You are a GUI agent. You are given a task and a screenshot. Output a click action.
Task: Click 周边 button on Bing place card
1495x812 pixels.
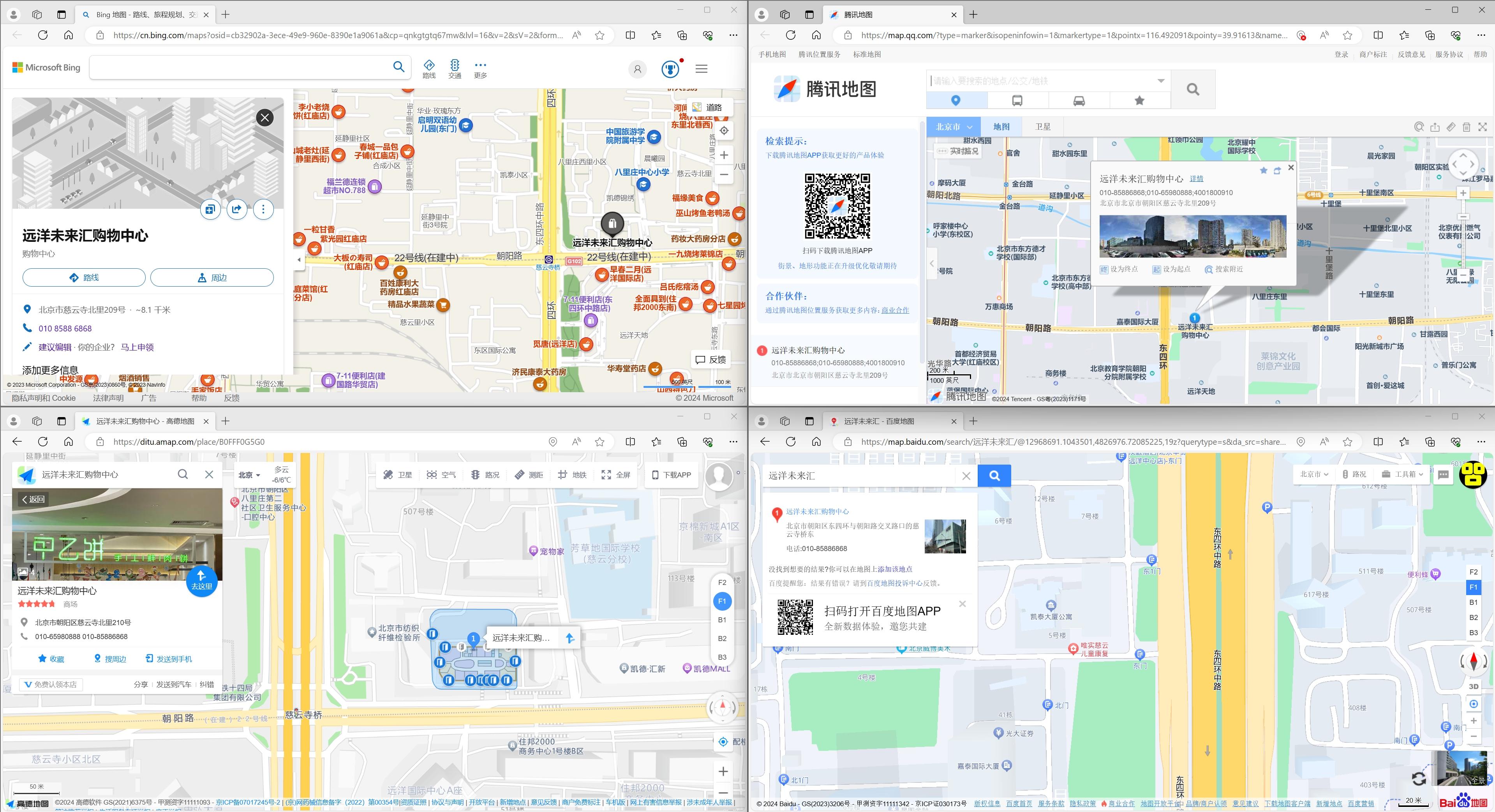pyautogui.click(x=212, y=277)
